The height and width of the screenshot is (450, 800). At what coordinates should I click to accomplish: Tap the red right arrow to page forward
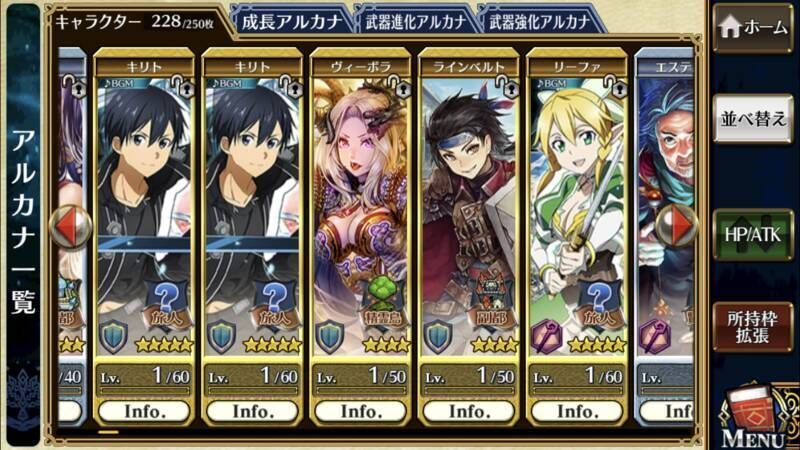(677, 225)
